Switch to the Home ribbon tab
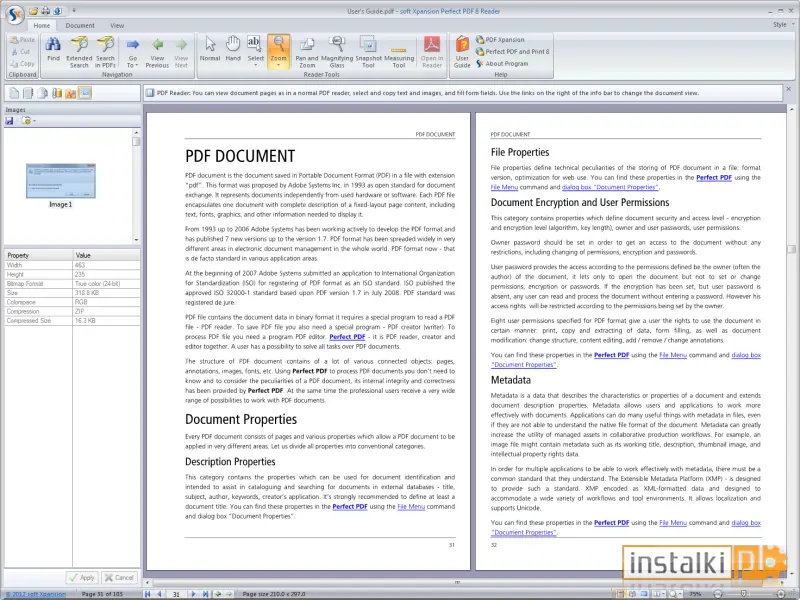The image size is (800, 600). [42, 26]
